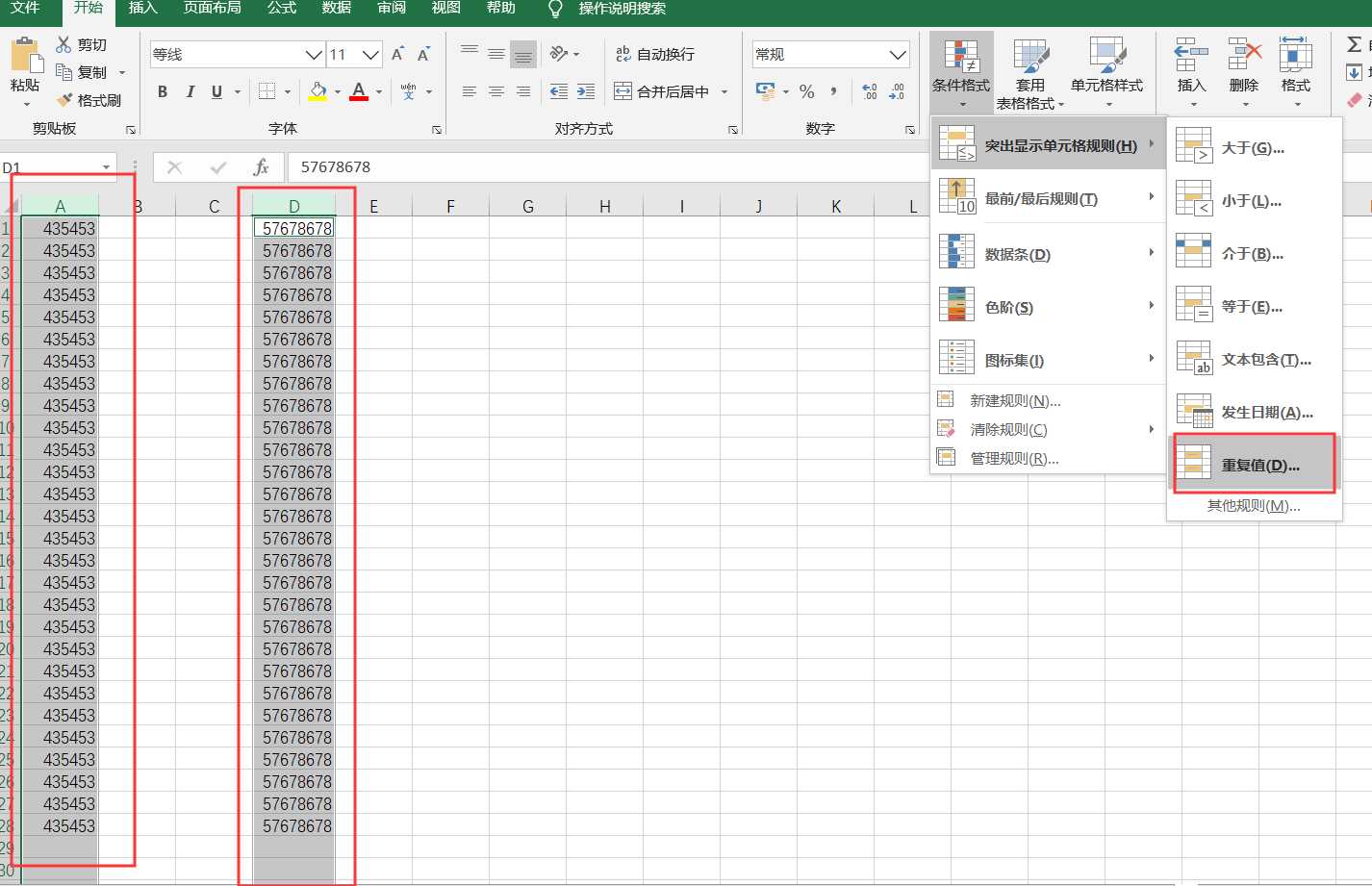Toggle Bold formatting

tap(163, 91)
